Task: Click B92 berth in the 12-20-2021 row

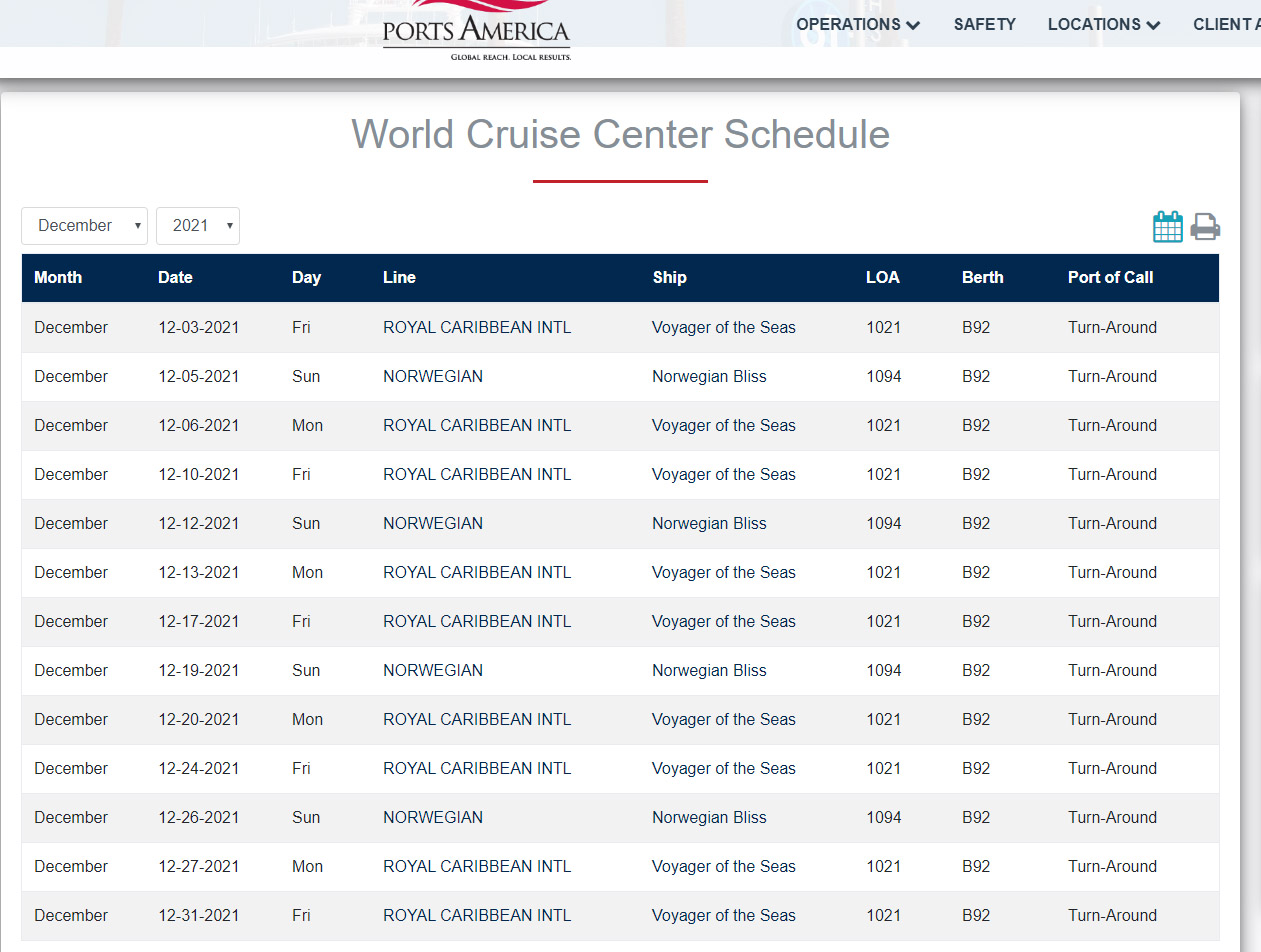Action: point(976,719)
